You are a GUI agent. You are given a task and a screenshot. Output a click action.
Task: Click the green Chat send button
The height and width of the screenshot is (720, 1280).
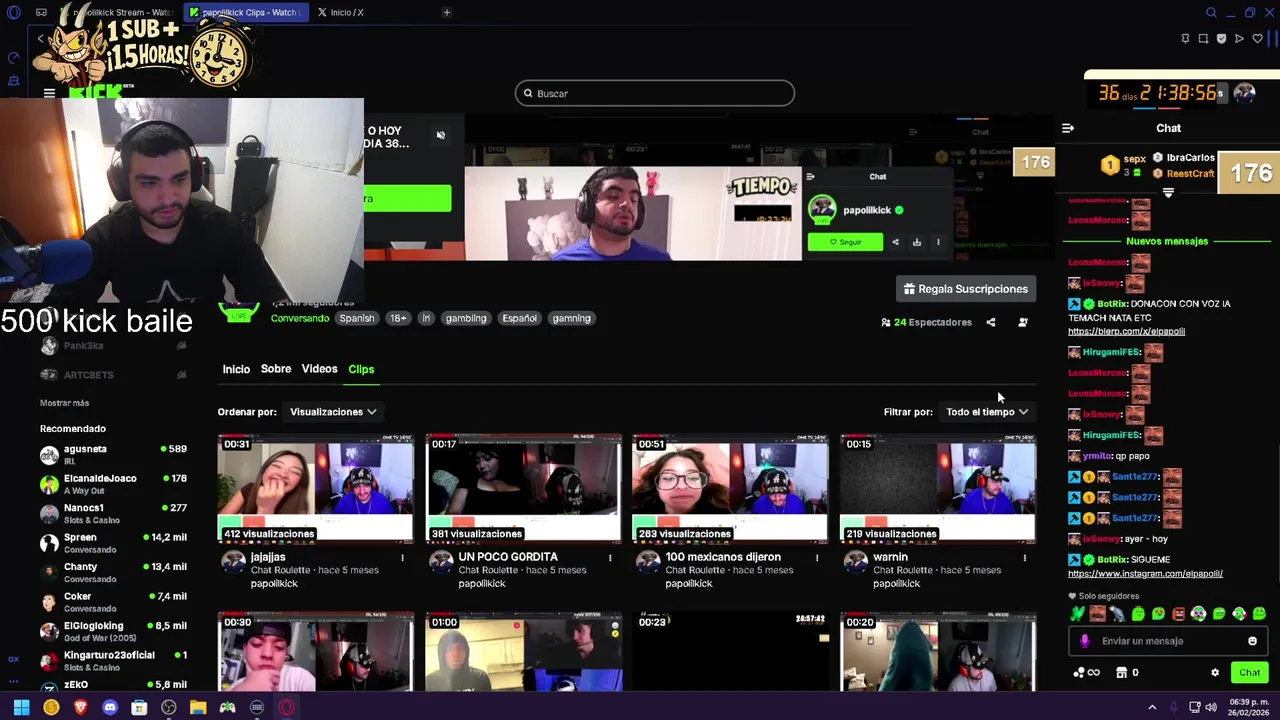1250,673
